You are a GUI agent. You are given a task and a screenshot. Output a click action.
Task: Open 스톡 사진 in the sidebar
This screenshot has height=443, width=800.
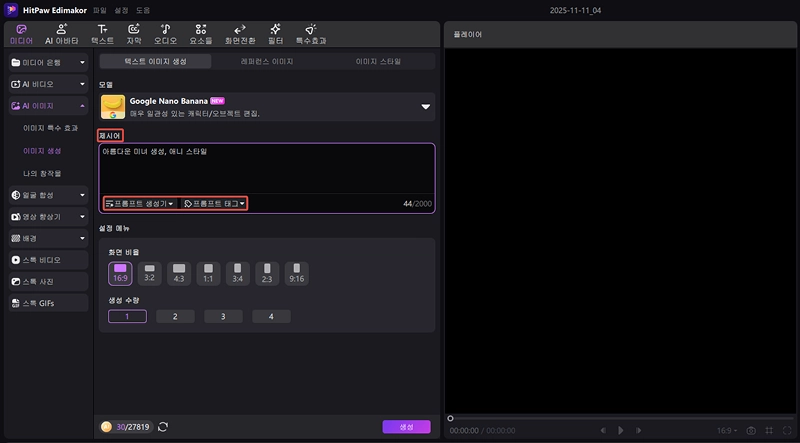48,281
